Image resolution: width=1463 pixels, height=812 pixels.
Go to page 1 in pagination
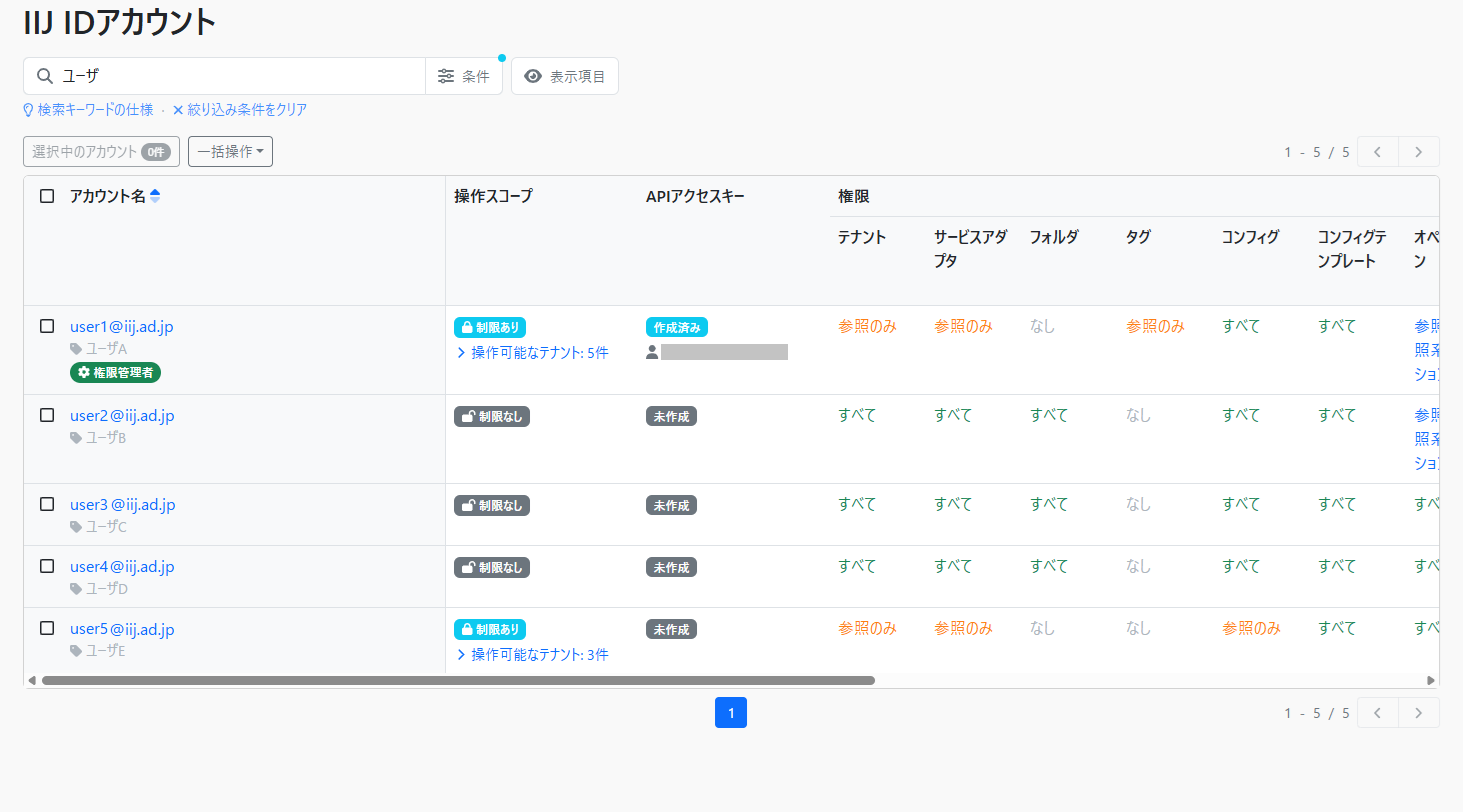click(731, 713)
